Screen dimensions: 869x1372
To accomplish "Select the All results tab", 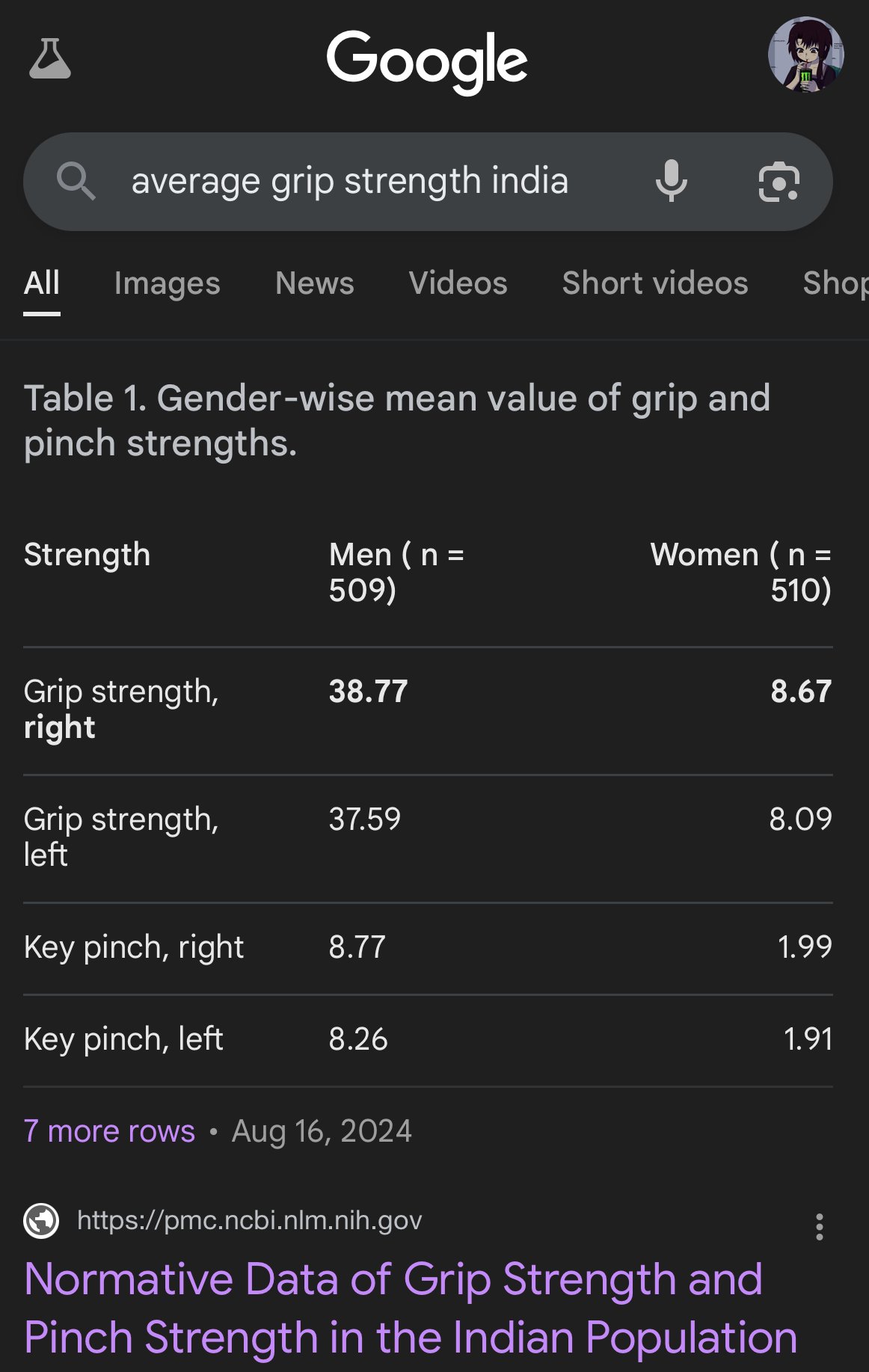I will coord(42,283).
